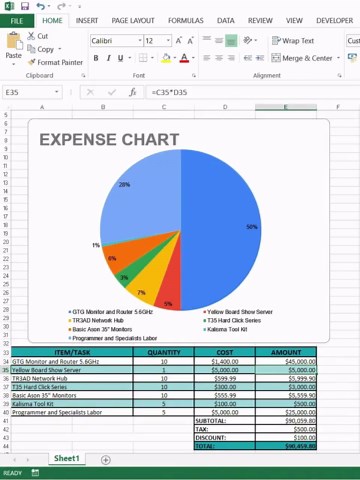
Task: Add a new sheet with plus icon
Action: point(106,460)
